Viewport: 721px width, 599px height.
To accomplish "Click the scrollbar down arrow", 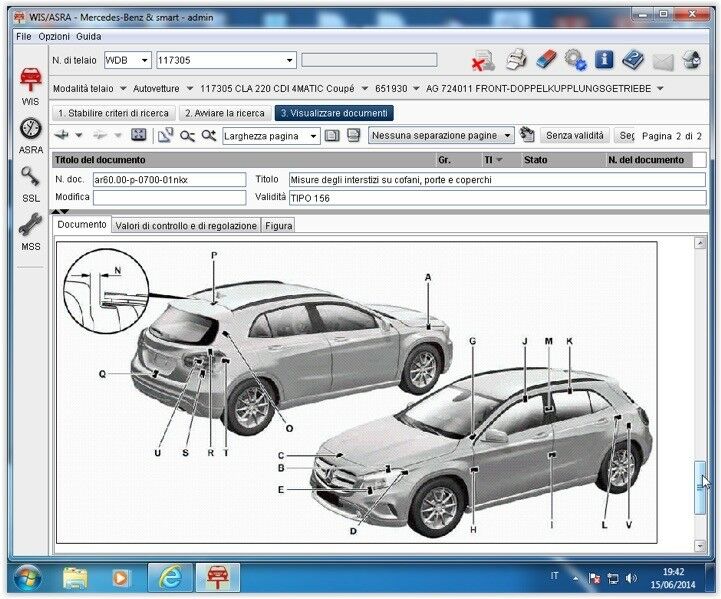I will point(699,546).
